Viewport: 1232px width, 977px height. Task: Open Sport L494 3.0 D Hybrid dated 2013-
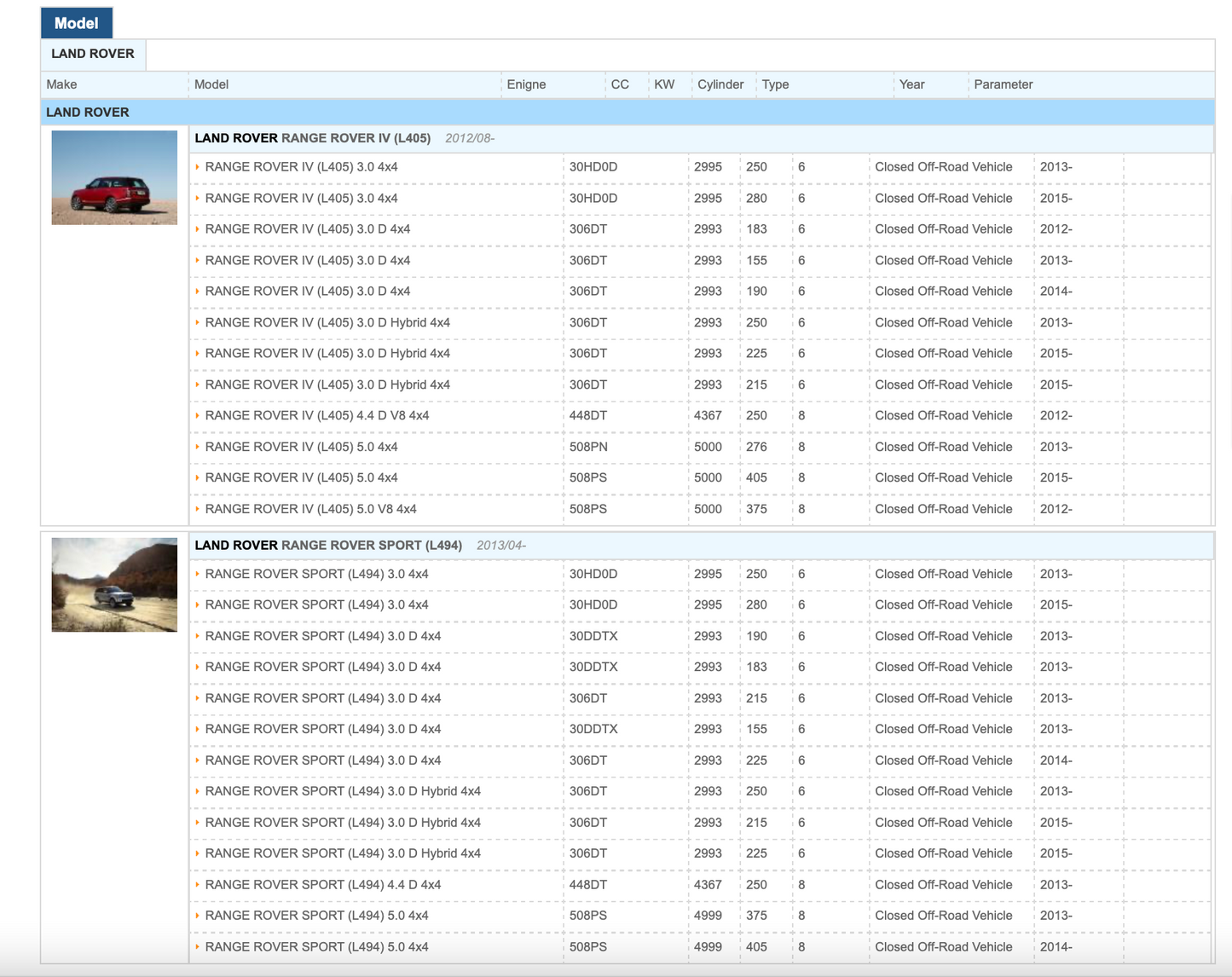point(343,791)
